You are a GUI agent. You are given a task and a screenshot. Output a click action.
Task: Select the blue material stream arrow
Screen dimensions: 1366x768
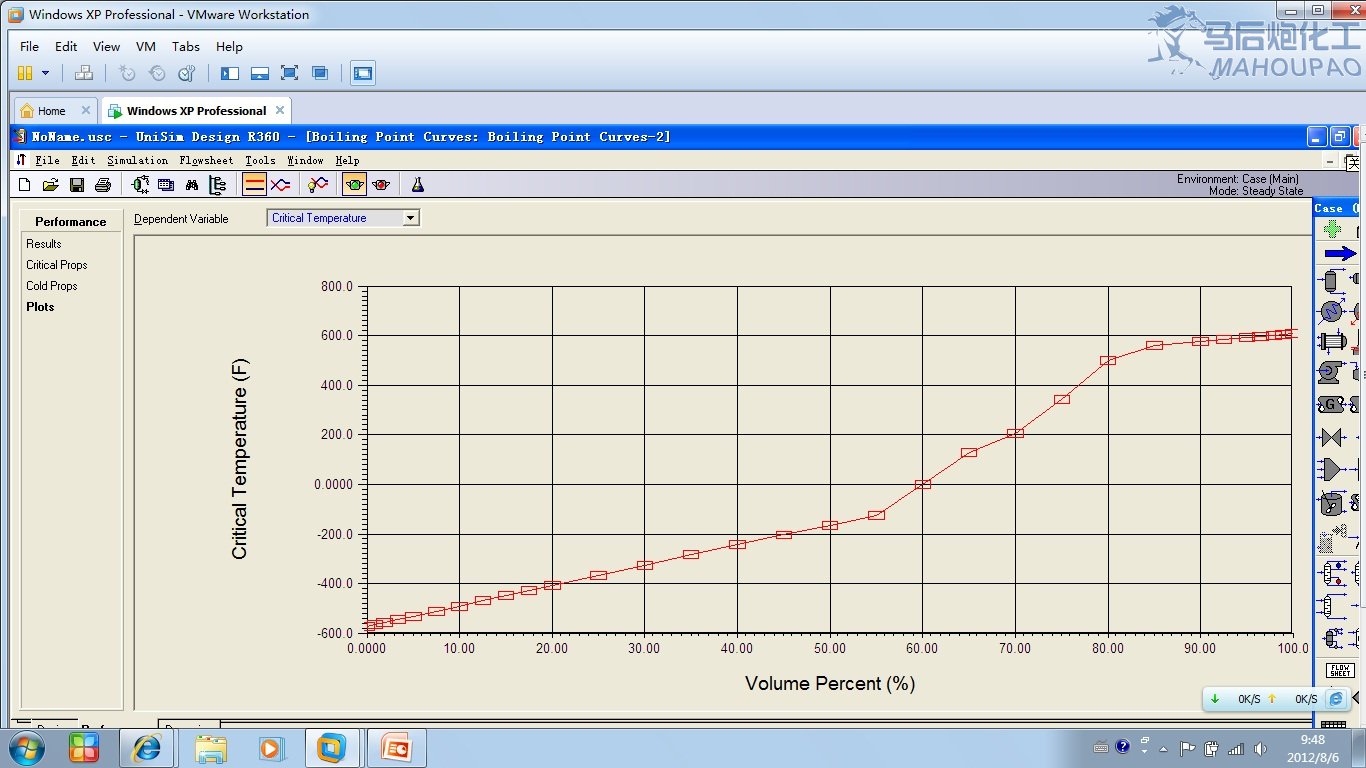(x=1340, y=254)
